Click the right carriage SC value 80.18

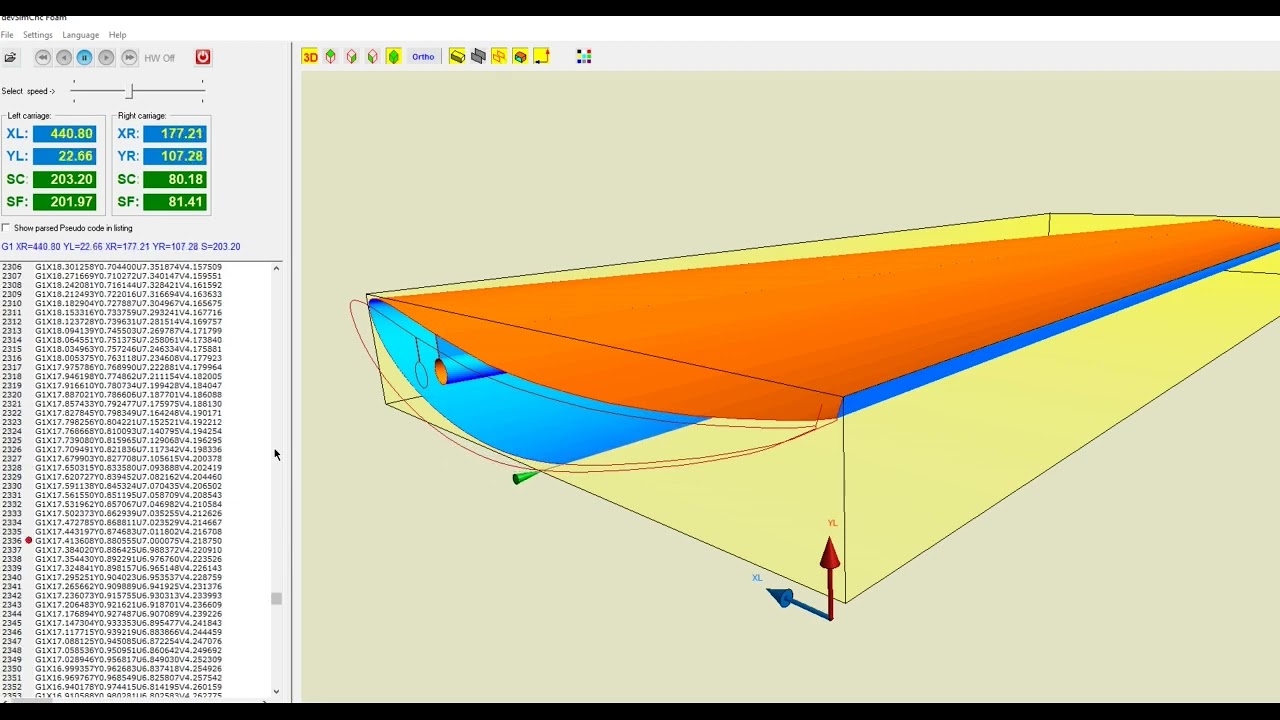coord(175,179)
